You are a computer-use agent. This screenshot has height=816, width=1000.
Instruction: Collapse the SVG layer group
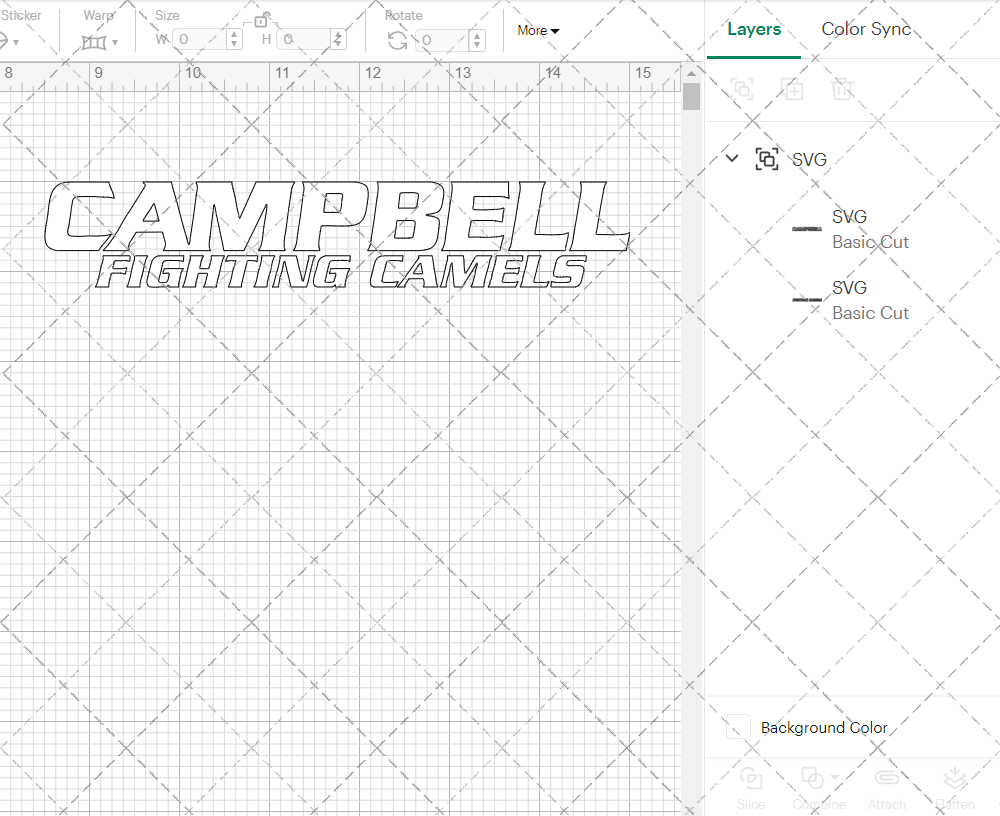click(731, 158)
